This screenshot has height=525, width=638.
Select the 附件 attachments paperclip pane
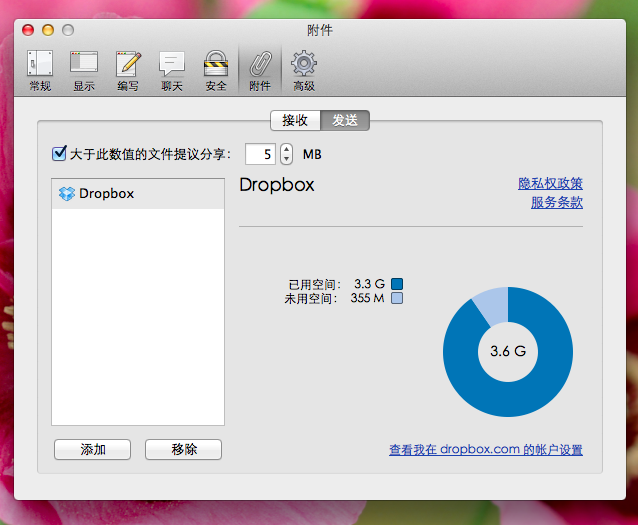point(260,70)
